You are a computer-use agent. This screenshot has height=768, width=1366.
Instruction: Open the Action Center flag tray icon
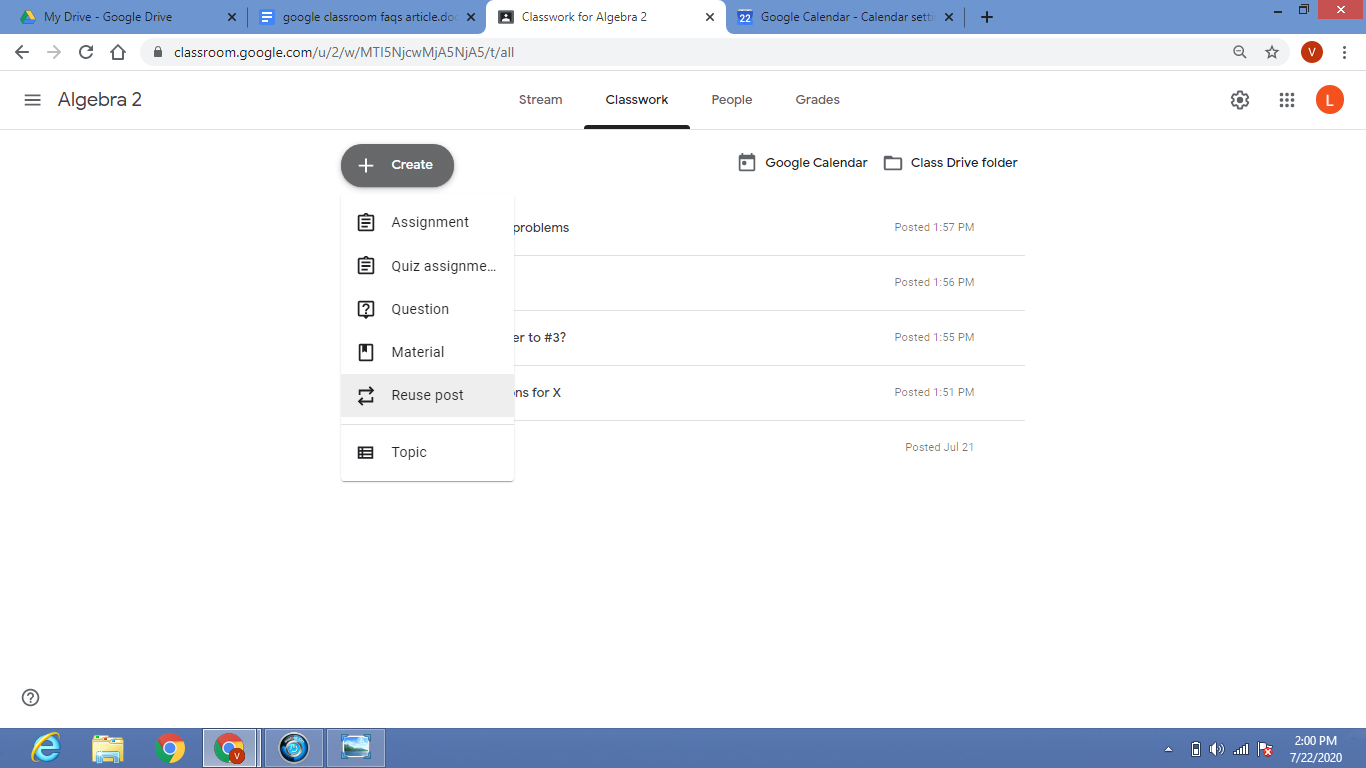coord(1265,749)
